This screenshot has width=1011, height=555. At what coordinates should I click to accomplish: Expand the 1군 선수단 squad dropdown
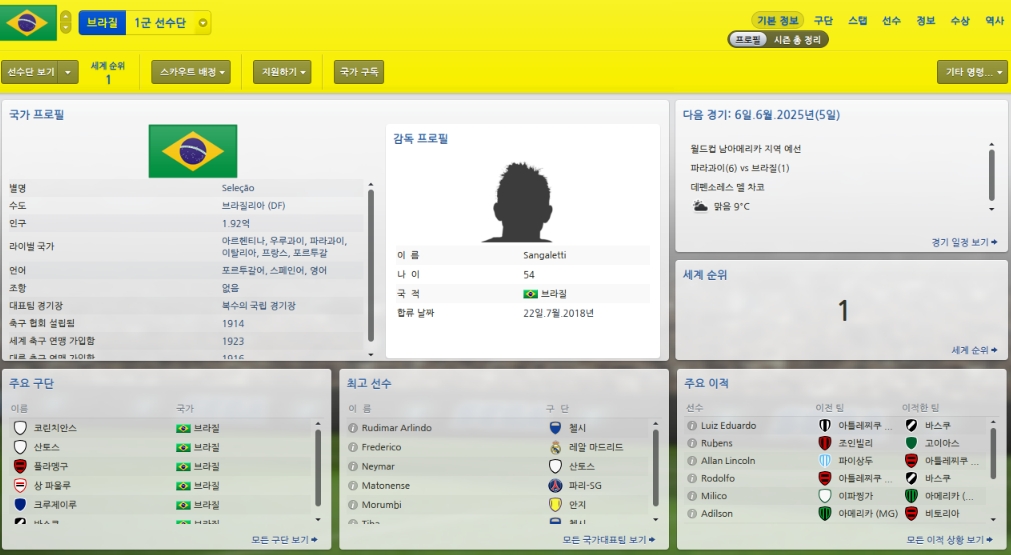click(203, 23)
